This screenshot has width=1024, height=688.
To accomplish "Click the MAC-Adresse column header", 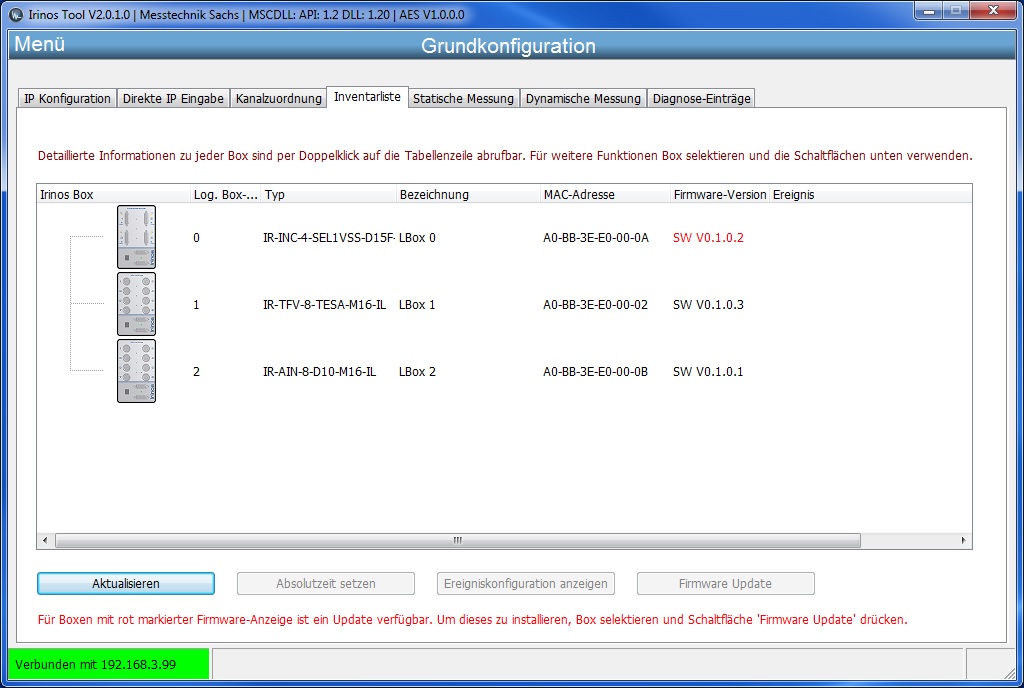I will coord(605,195).
